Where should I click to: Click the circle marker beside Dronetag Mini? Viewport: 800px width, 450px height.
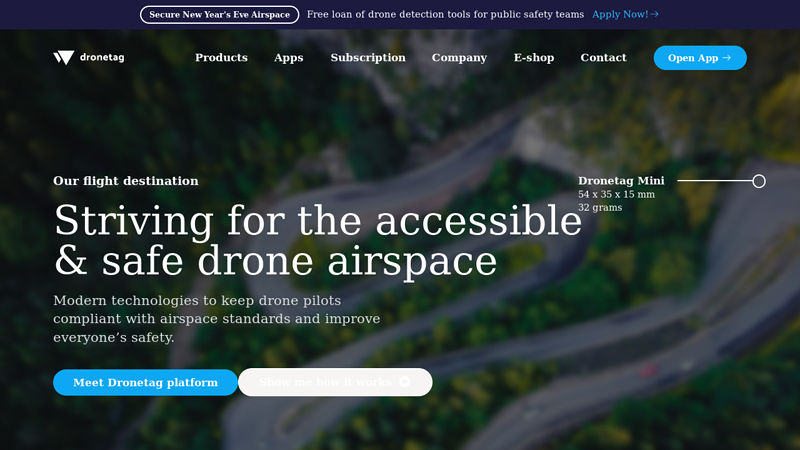coord(759,181)
